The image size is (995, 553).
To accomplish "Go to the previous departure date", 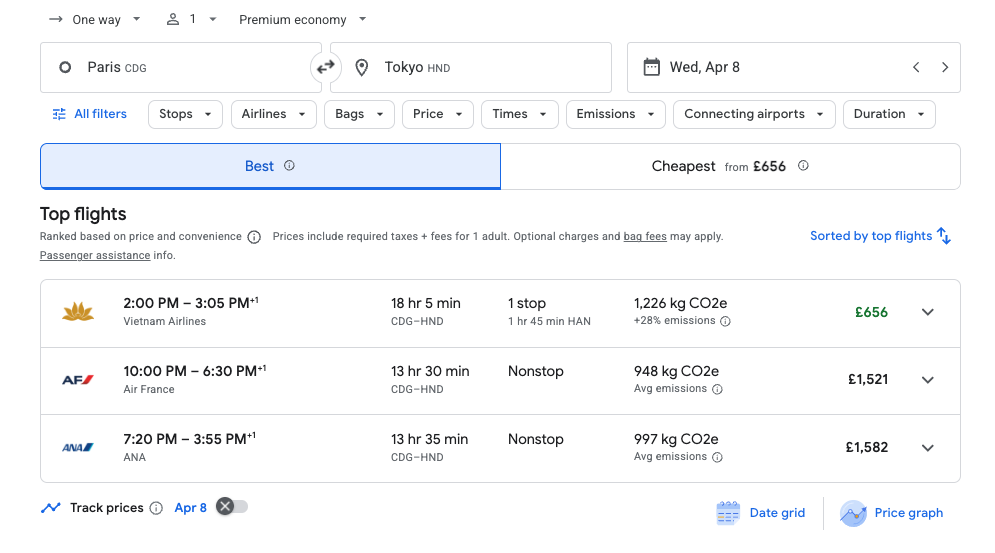I will tap(916, 68).
